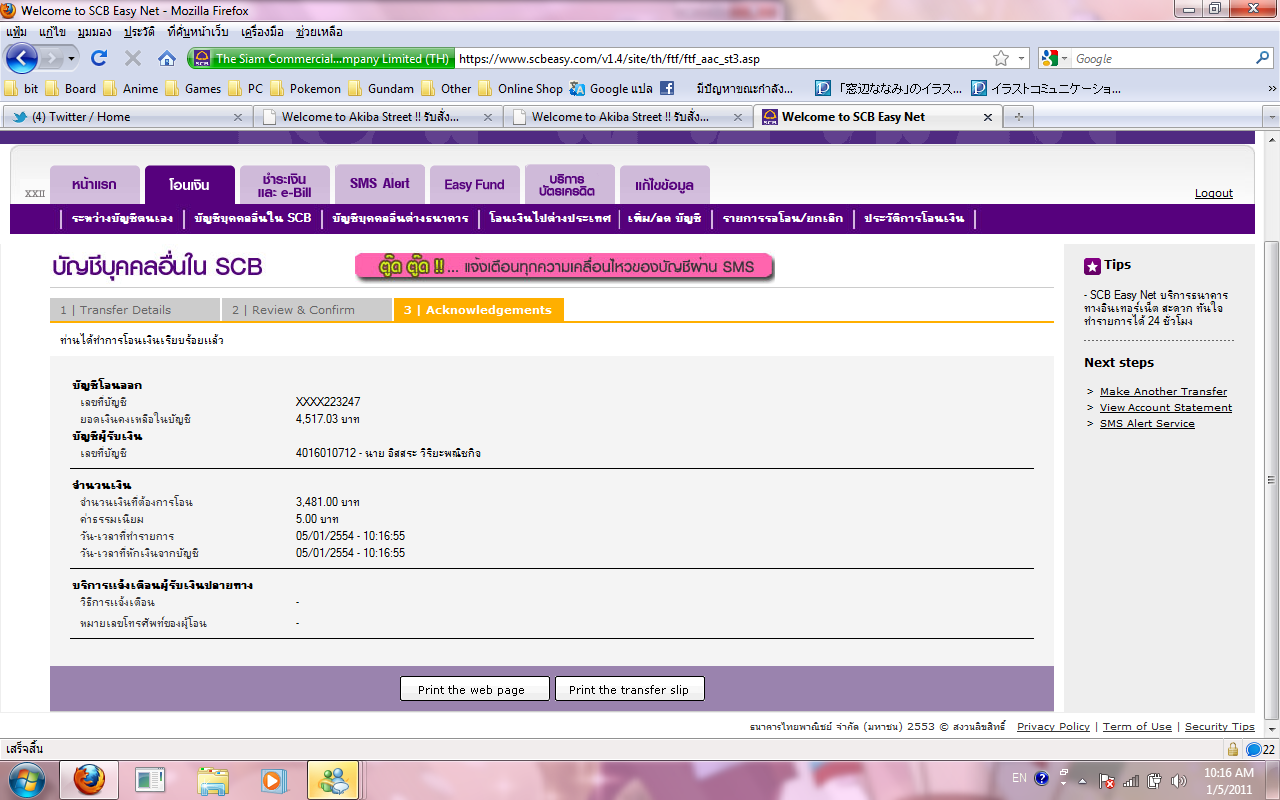Open the bit bookmark folder
The height and width of the screenshot is (800, 1280).
[x=23, y=88]
